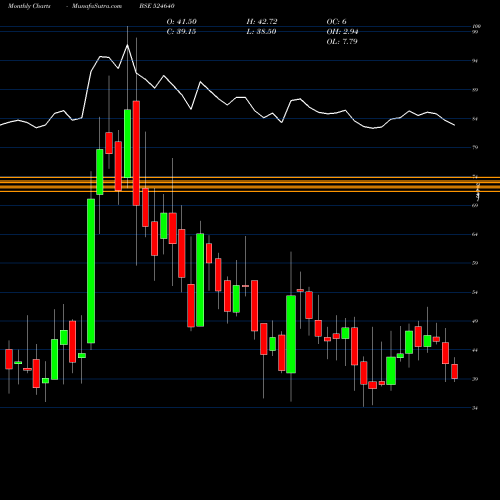
Task: Click the 64 price axis label
Action: pyautogui.click(x=475, y=235)
